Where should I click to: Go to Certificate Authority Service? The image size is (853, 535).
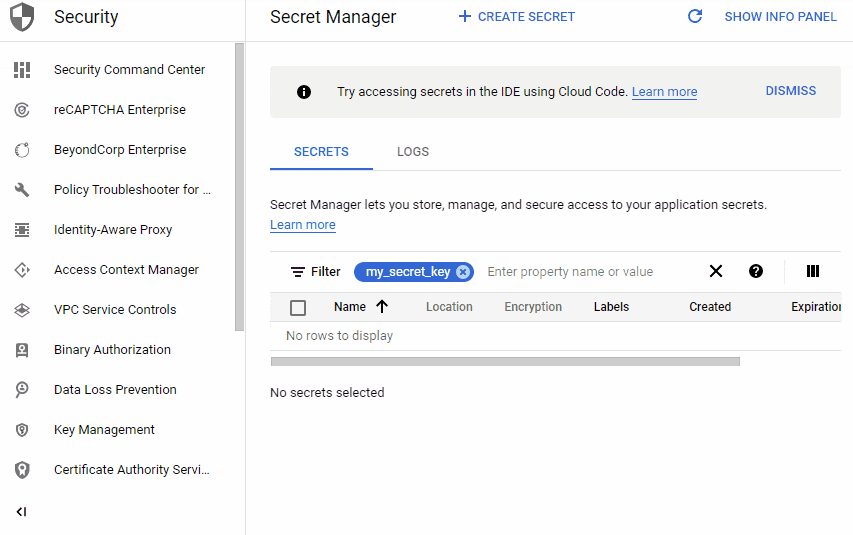click(x=132, y=470)
